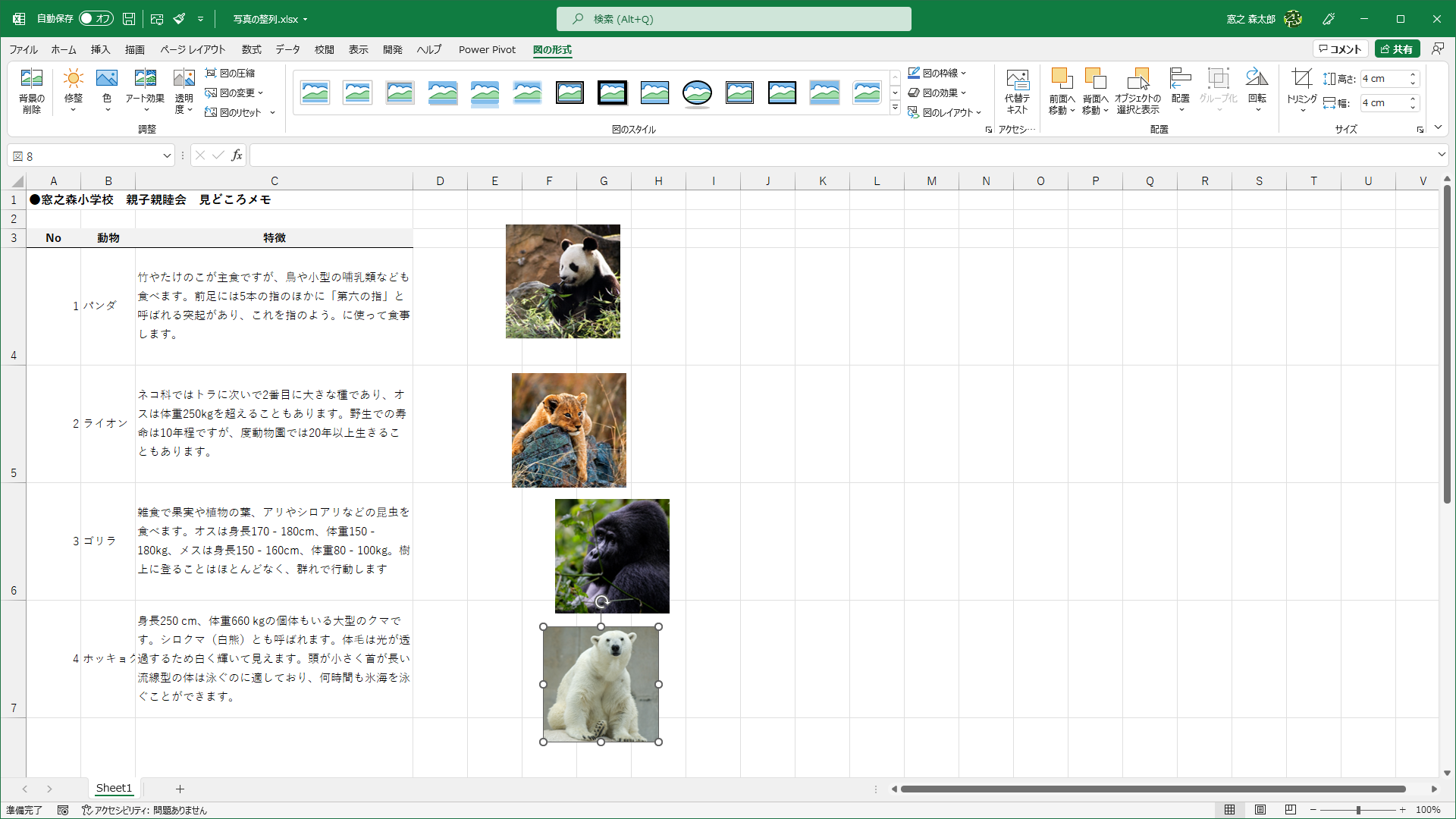Screen dimensions: 1456x819
Task: Click the 共有 (Share) button
Action: (1398, 49)
